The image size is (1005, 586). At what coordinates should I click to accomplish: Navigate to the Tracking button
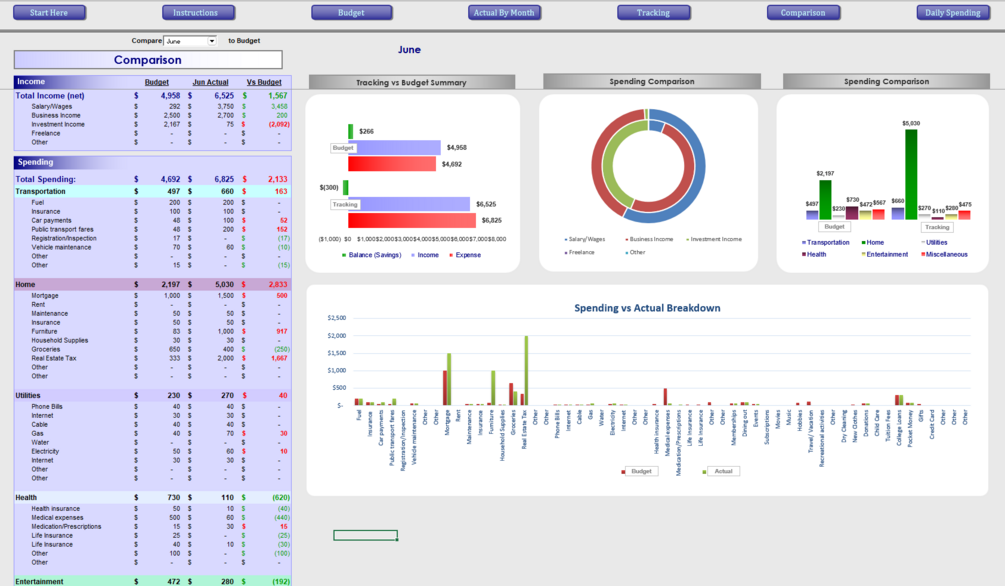[653, 12]
